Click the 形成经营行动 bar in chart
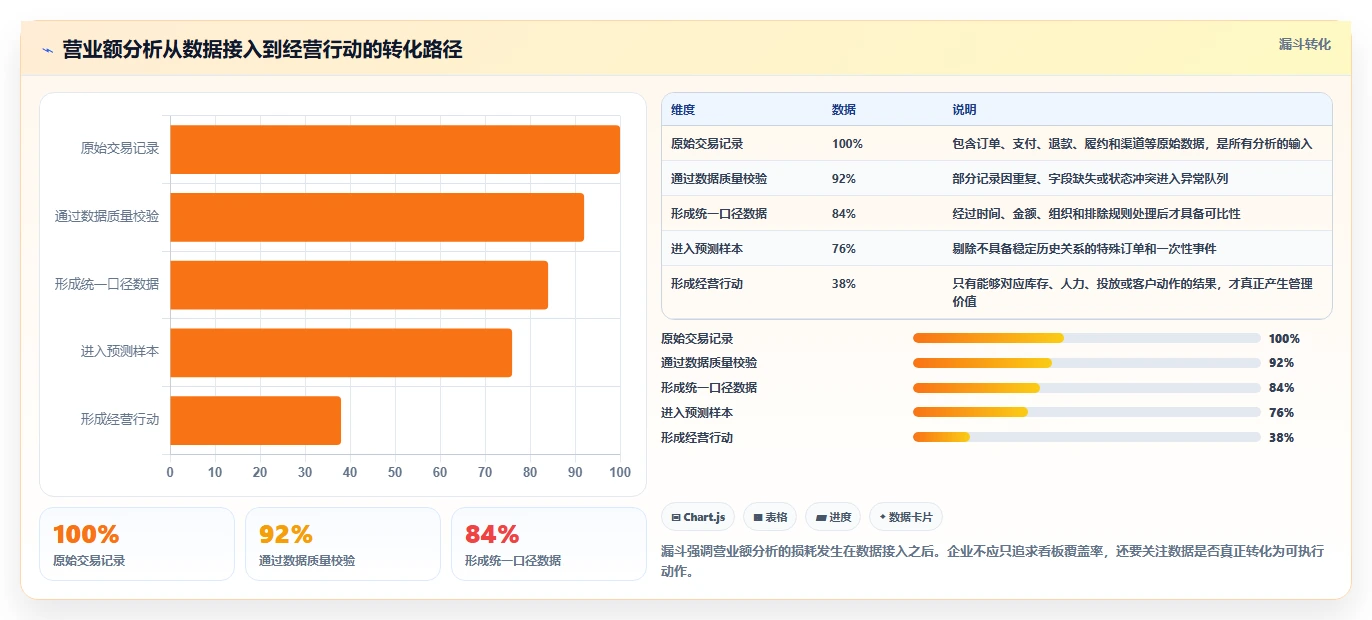Image resolution: width=1372 pixels, height=620 pixels. (256, 420)
